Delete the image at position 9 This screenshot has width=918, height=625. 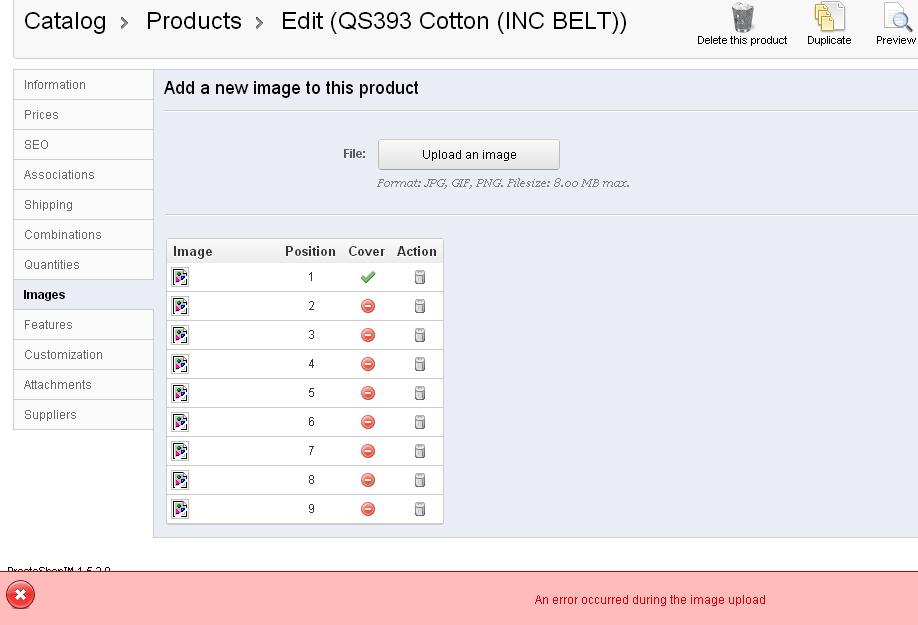420,509
